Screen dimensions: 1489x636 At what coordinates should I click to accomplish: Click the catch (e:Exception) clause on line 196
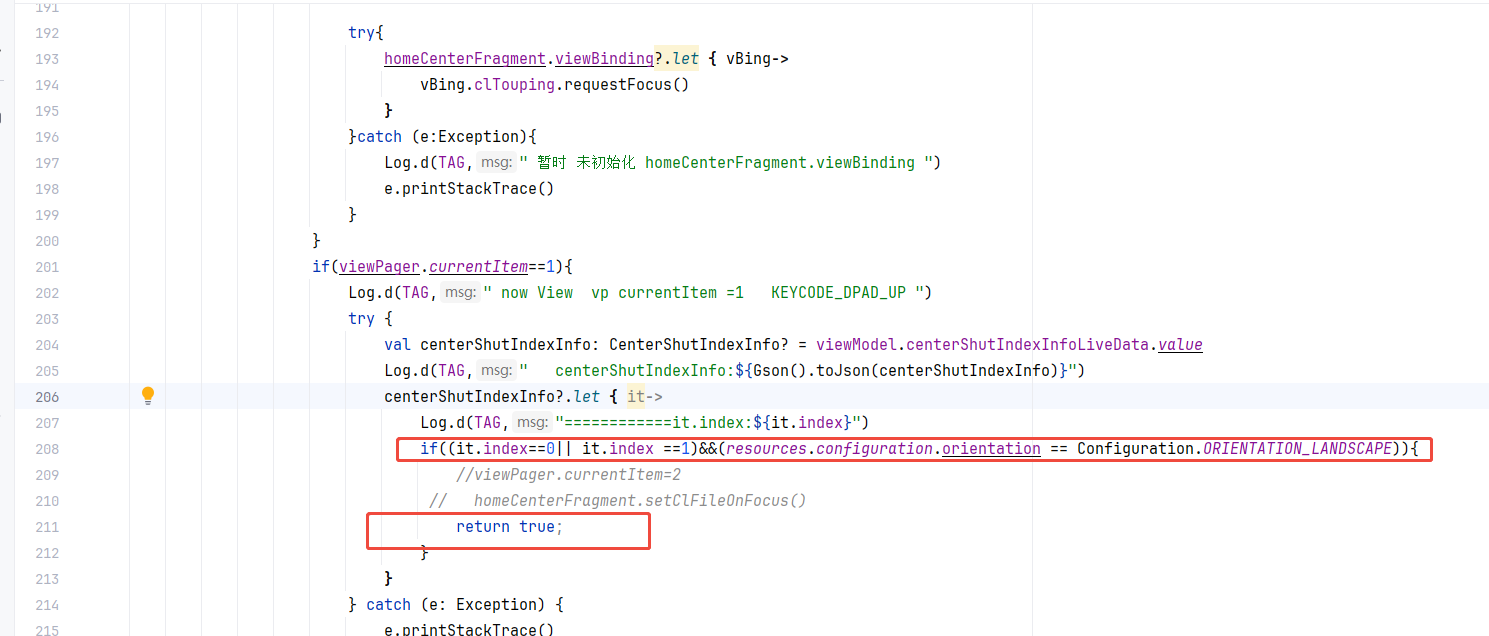click(447, 137)
